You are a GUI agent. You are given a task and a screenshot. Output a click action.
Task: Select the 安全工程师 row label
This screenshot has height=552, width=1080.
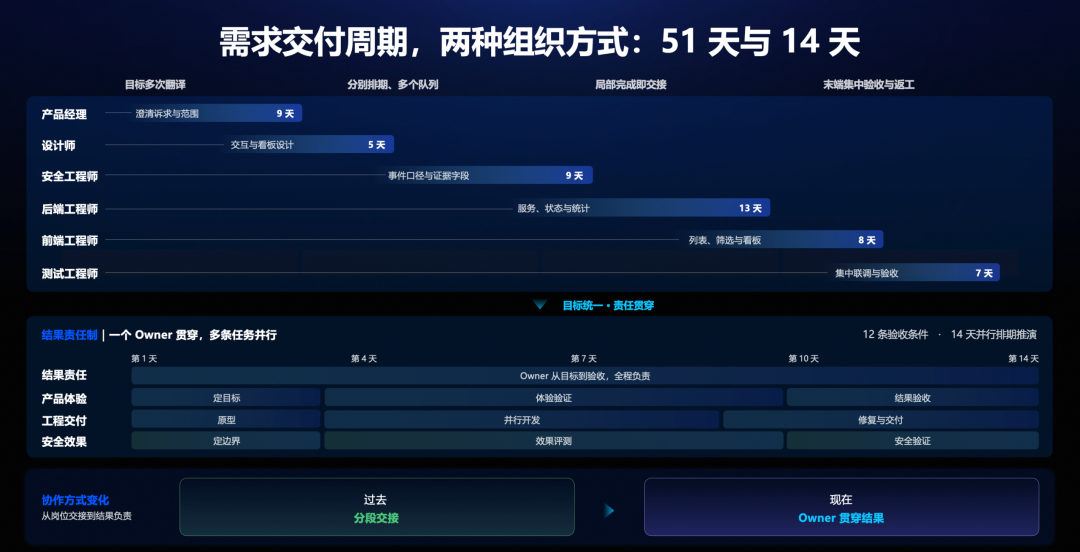70,176
